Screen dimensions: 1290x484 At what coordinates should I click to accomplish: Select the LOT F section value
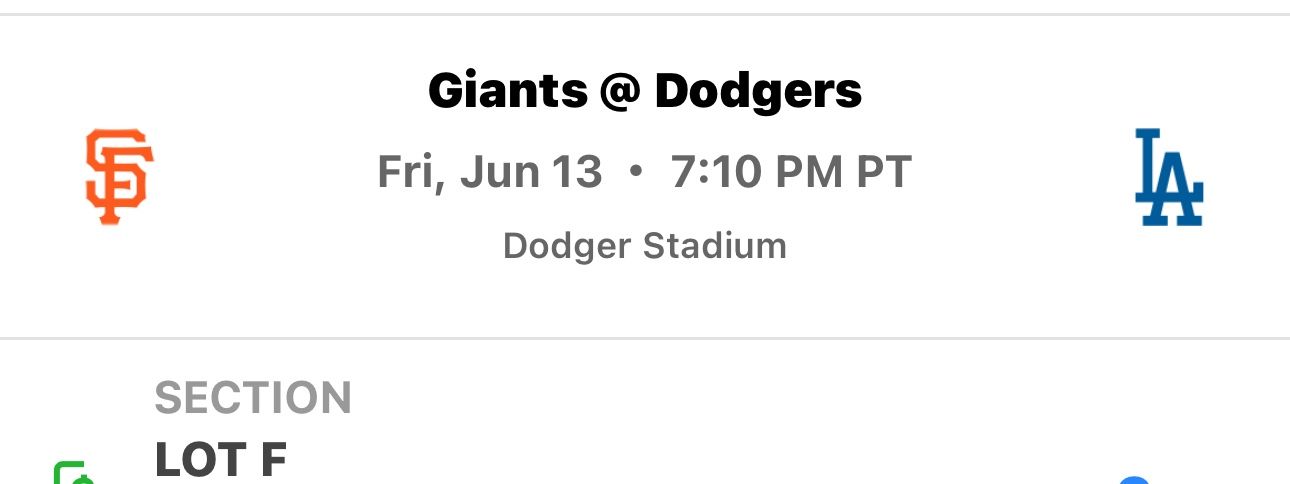221,460
